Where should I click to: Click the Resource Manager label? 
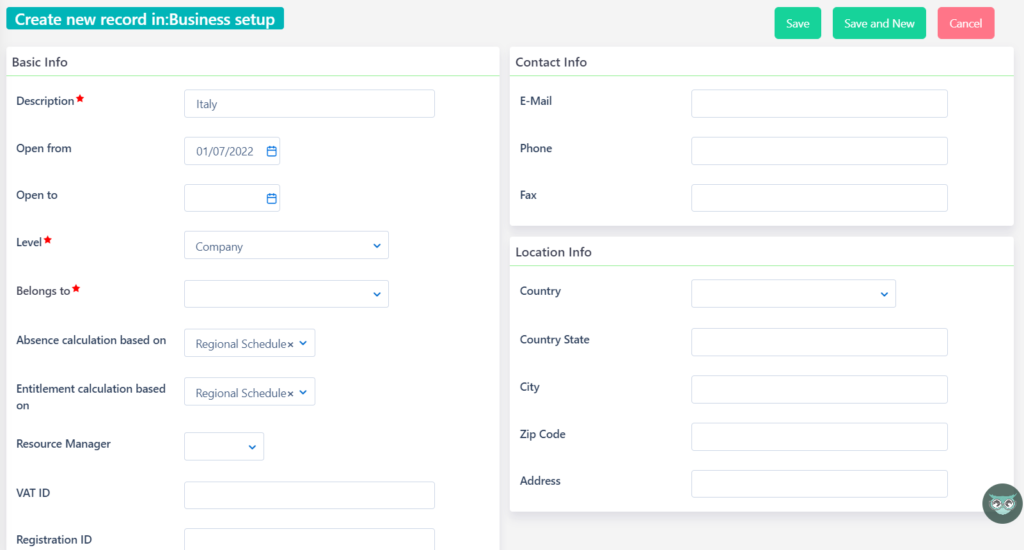[x=63, y=444]
